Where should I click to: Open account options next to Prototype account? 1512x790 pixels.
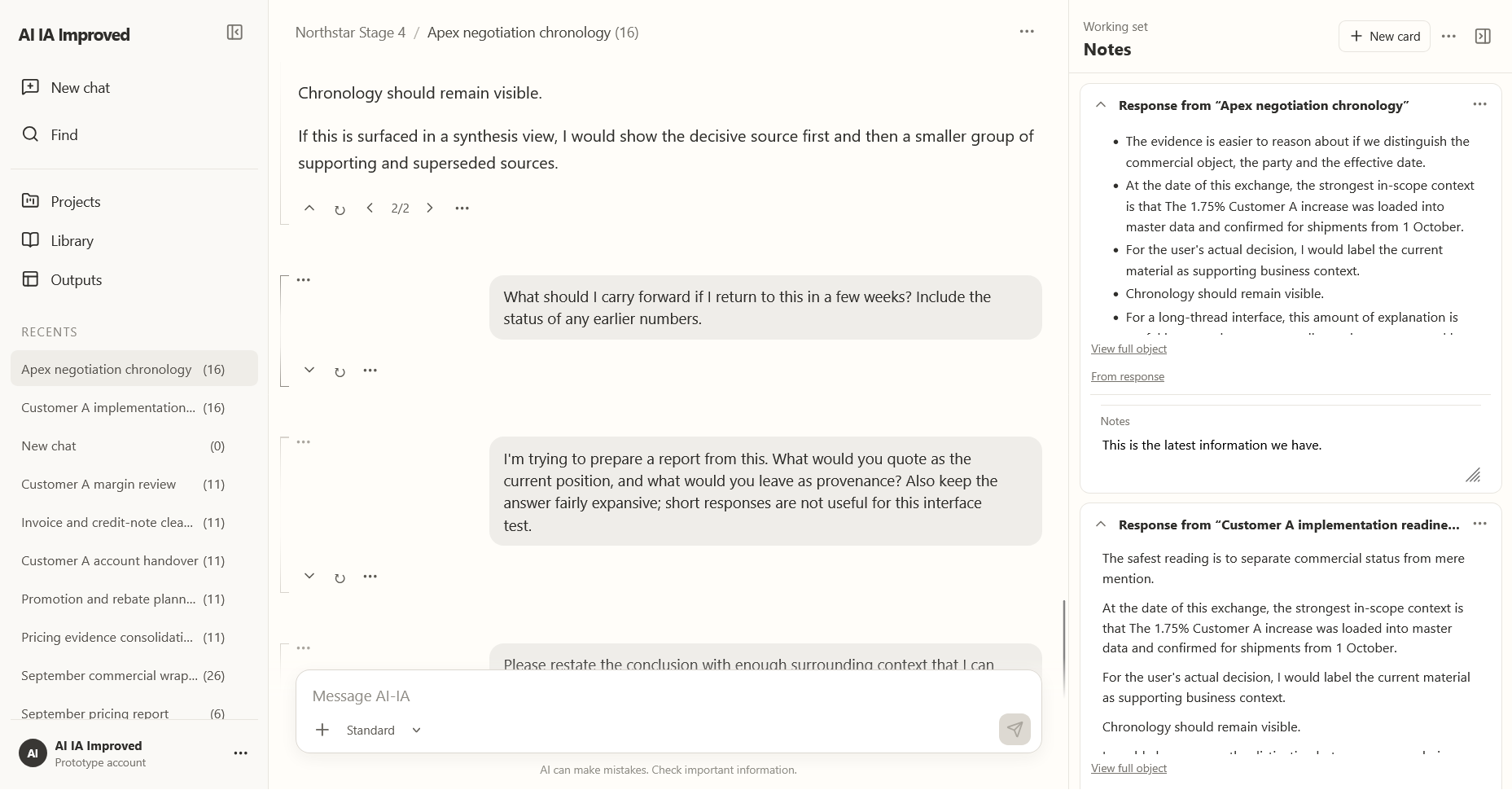pyautogui.click(x=241, y=753)
